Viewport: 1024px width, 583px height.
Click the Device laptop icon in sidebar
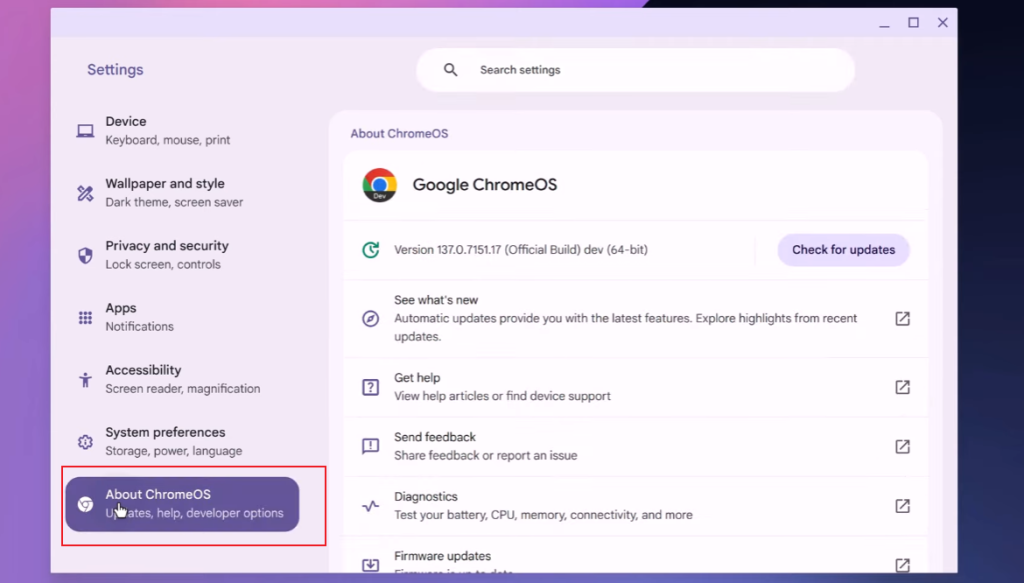[x=85, y=131]
